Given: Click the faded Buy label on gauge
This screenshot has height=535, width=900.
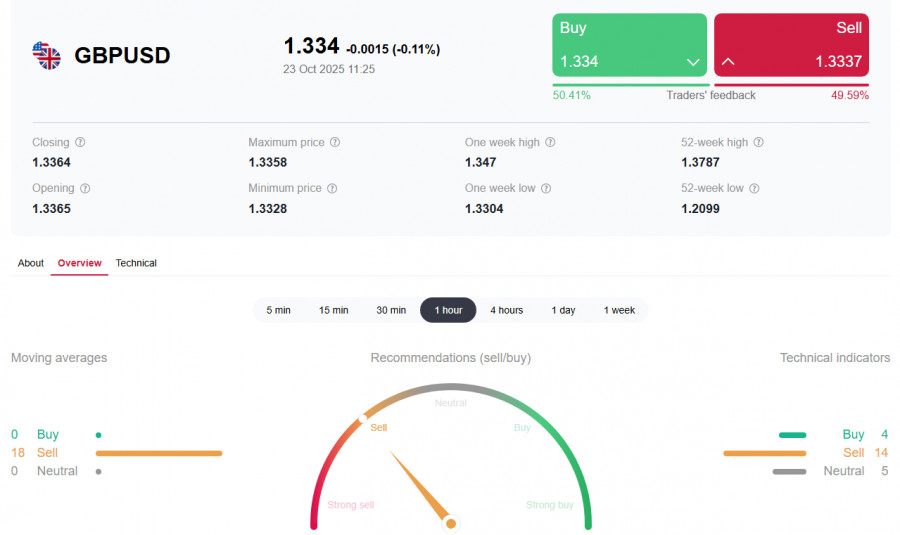Looking at the screenshot, I should point(522,428).
